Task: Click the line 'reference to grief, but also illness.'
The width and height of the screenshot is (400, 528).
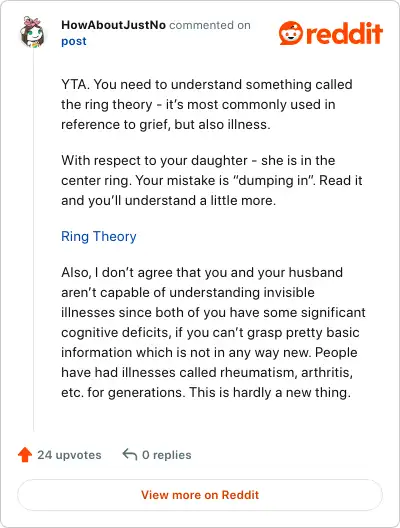Action: click(x=166, y=125)
